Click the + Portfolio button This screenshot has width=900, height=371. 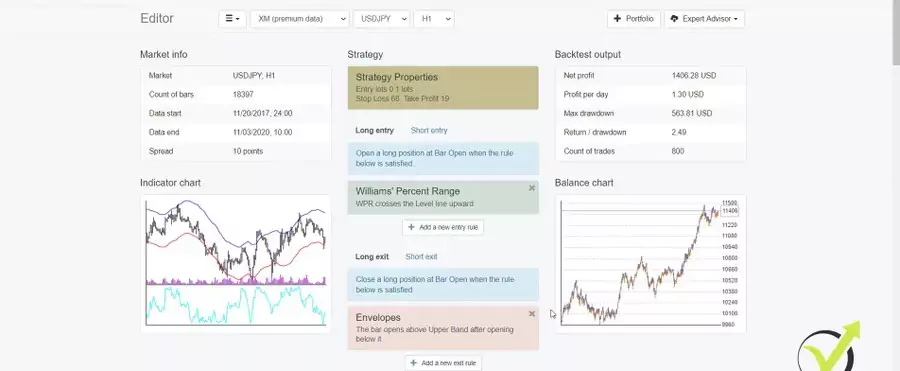(634, 19)
